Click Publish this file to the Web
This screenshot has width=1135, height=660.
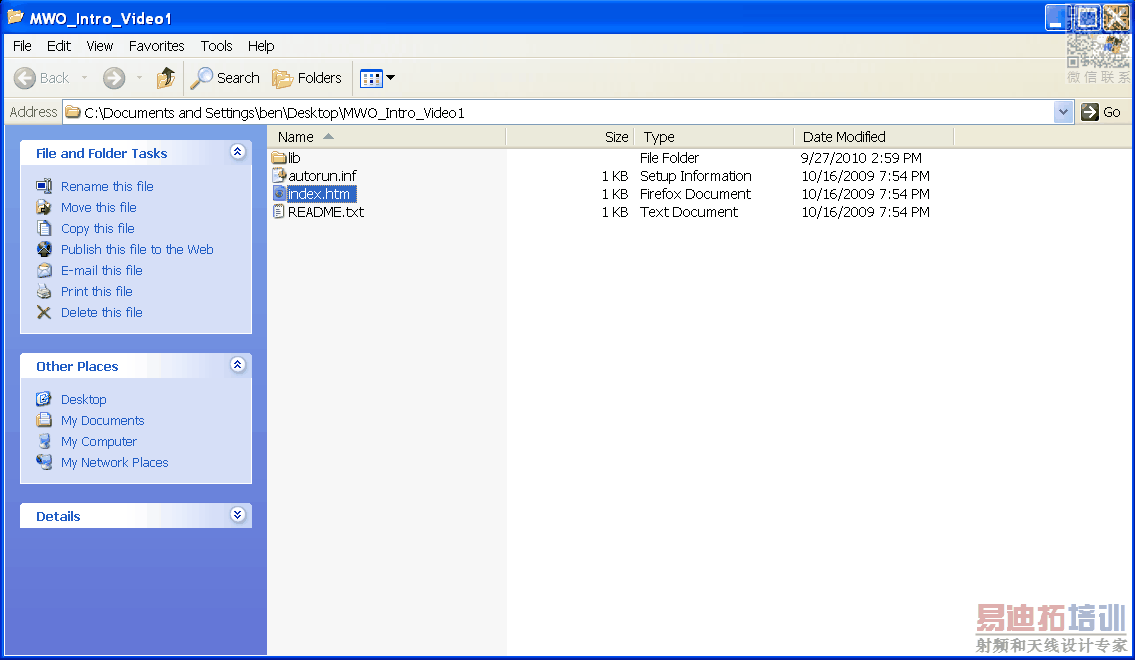pyautogui.click(x=137, y=249)
